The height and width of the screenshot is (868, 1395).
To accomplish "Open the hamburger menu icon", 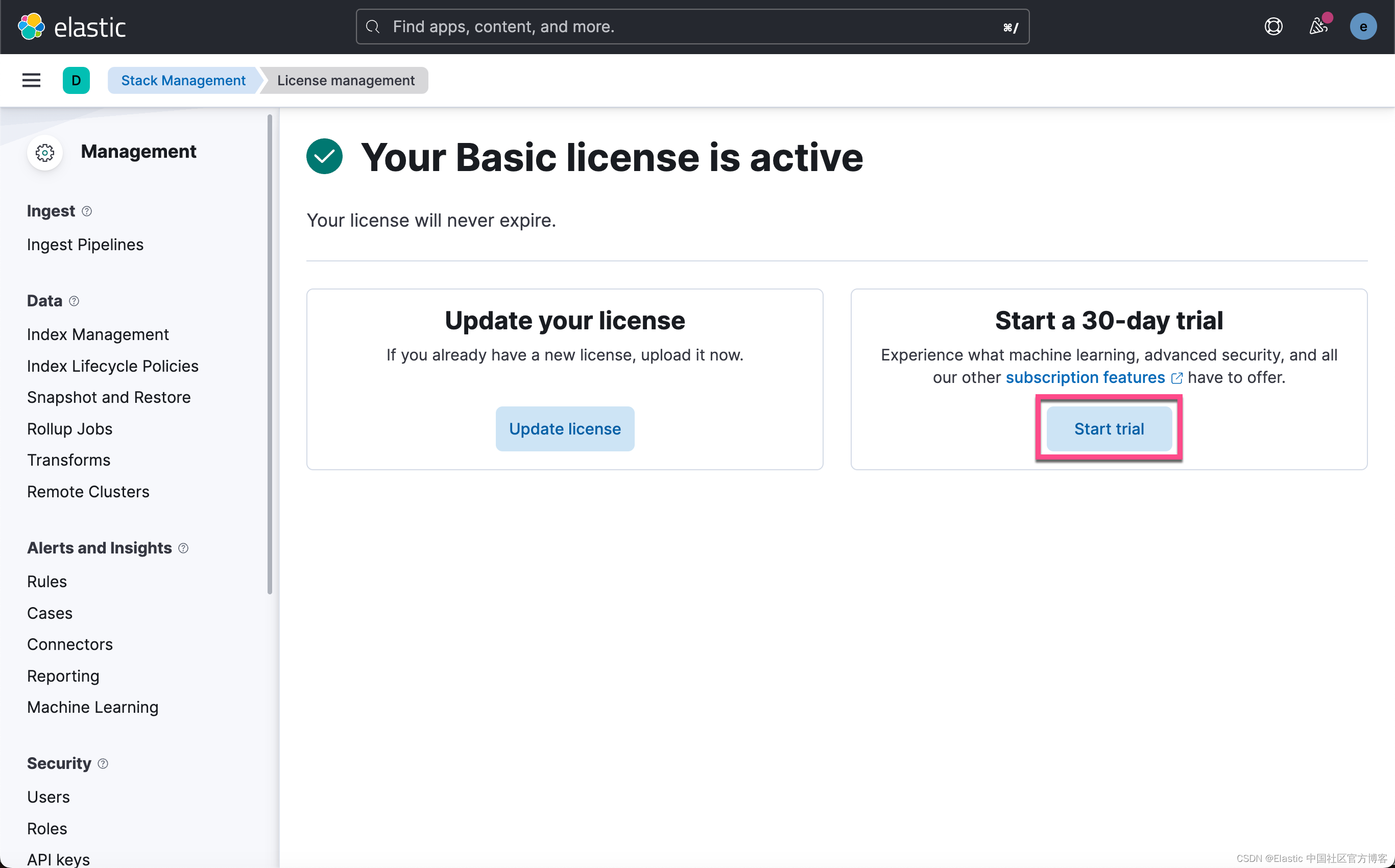I will point(31,80).
